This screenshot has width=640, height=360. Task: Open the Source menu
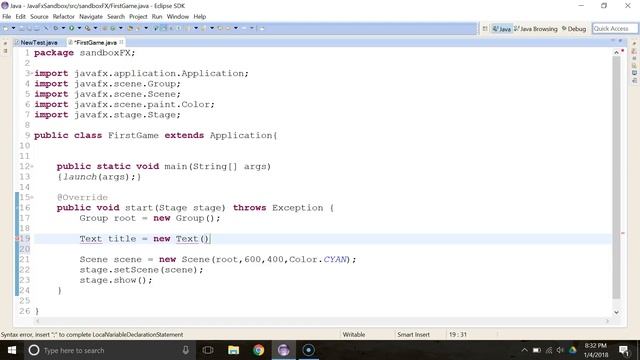(x=39, y=17)
